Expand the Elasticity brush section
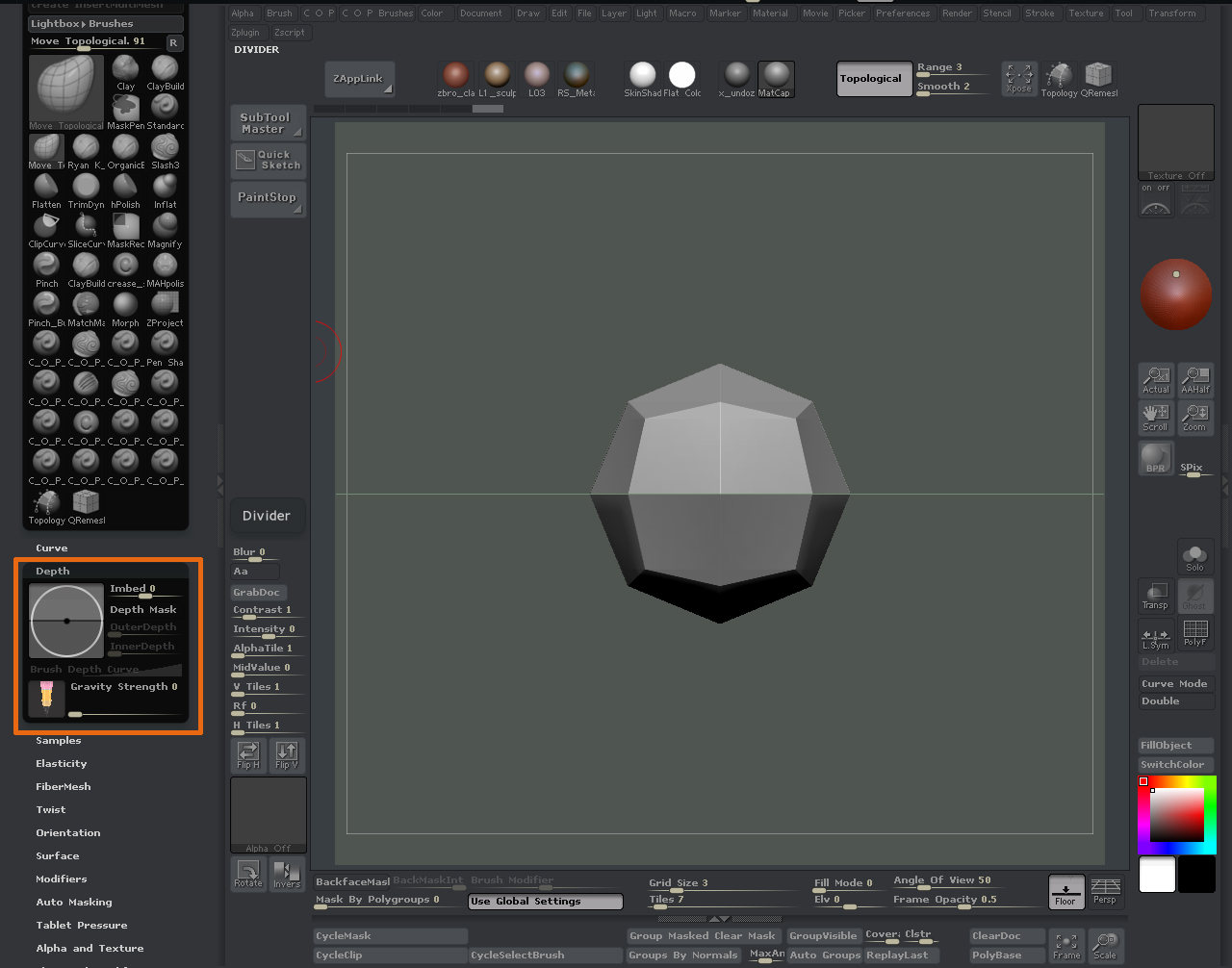 pos(62,763)
